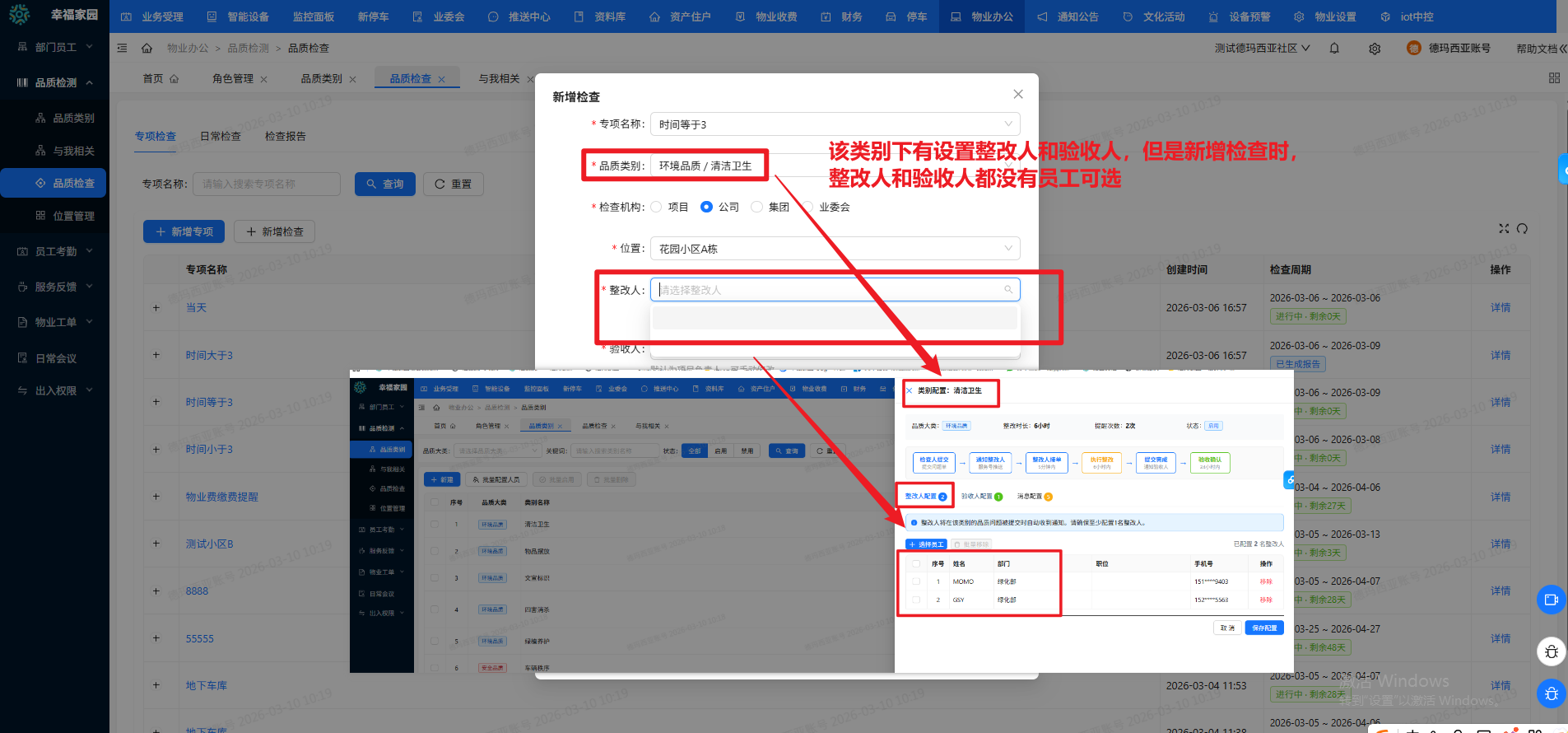Choose the 公司 radio button
This screenshot has width=1568, height=733.
(706, 207)
